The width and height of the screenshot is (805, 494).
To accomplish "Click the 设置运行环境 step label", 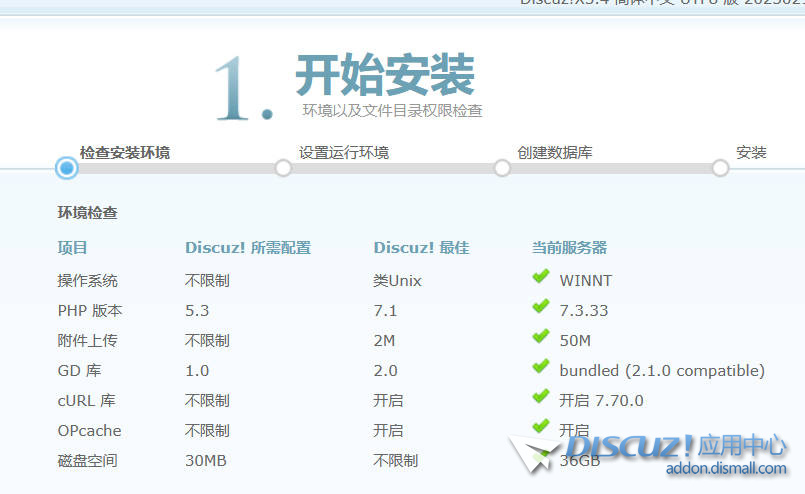I will click(x=343, y=152).
